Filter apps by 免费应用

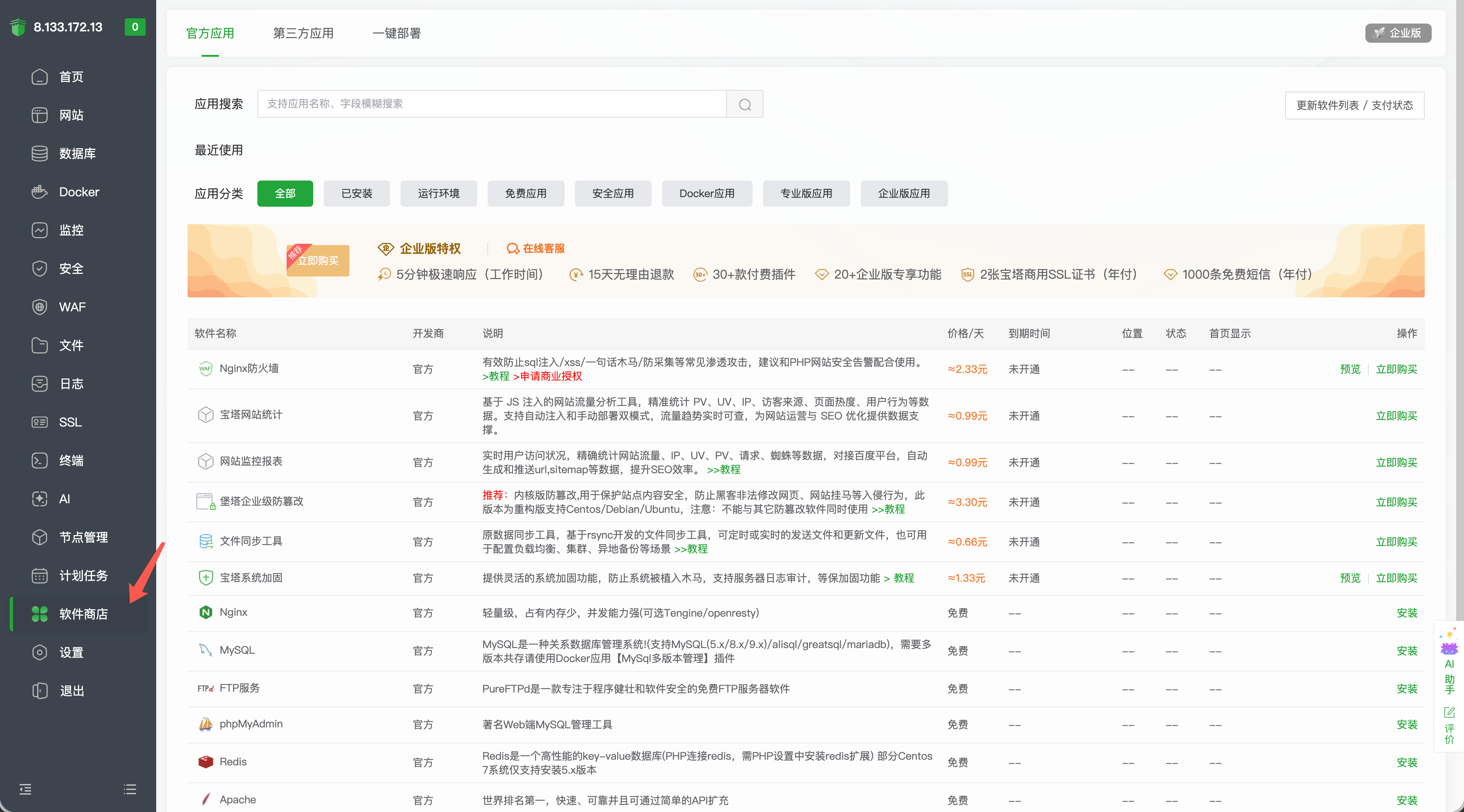point(526,194)
